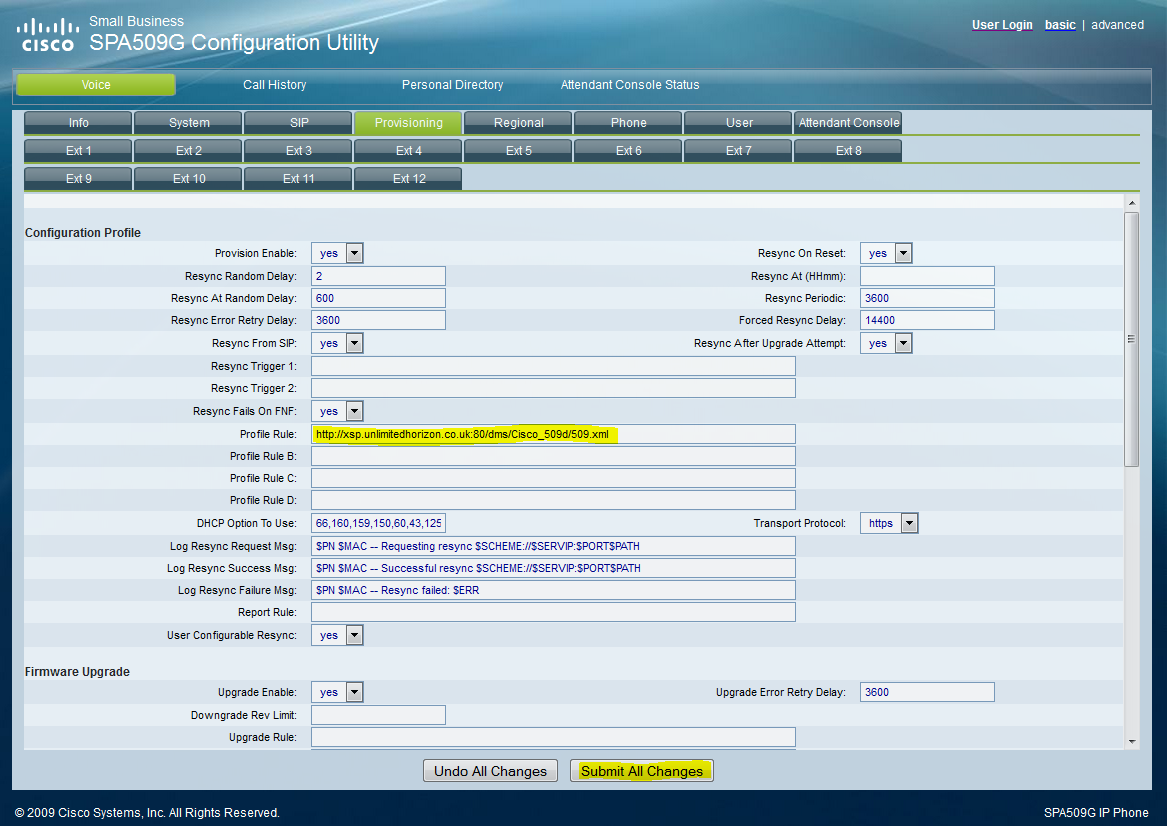Click the Log Resync Success Msg field

[553, 568]
